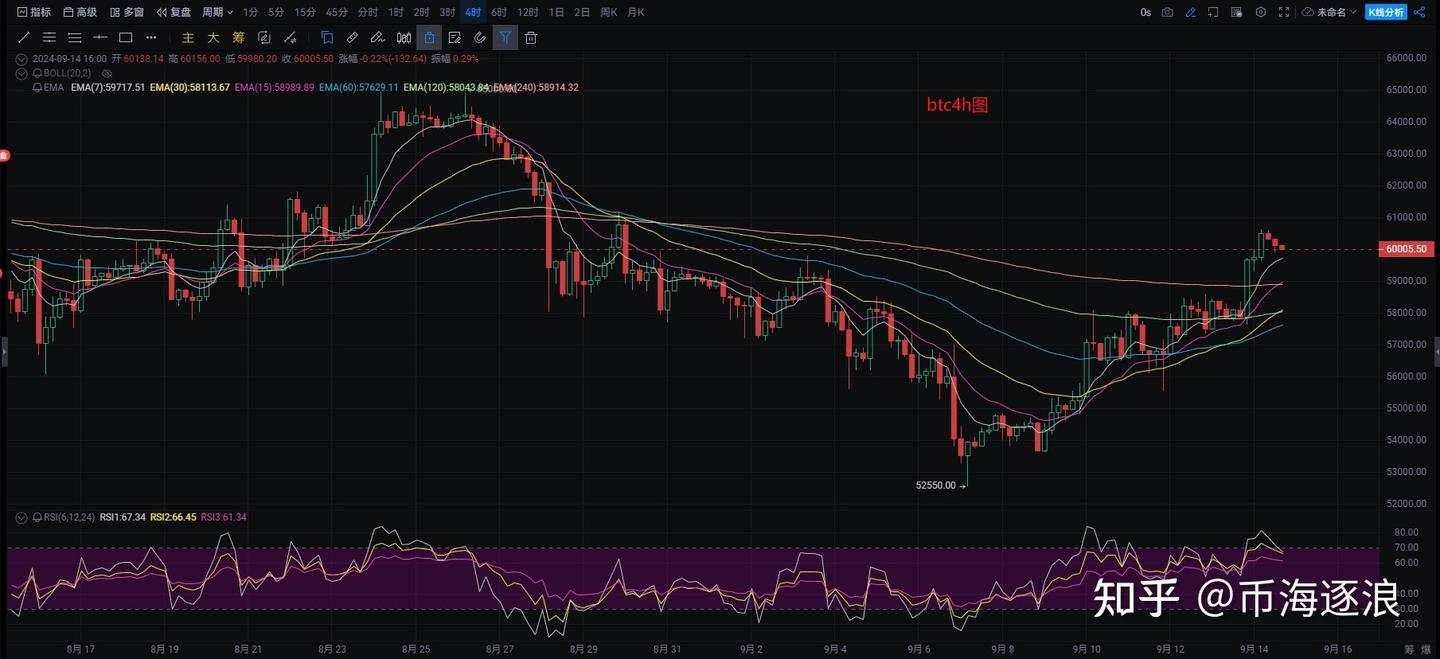Click the refresh-edit drawing icon
Viewport: 1440px width, 659px height.
[264, 38]
